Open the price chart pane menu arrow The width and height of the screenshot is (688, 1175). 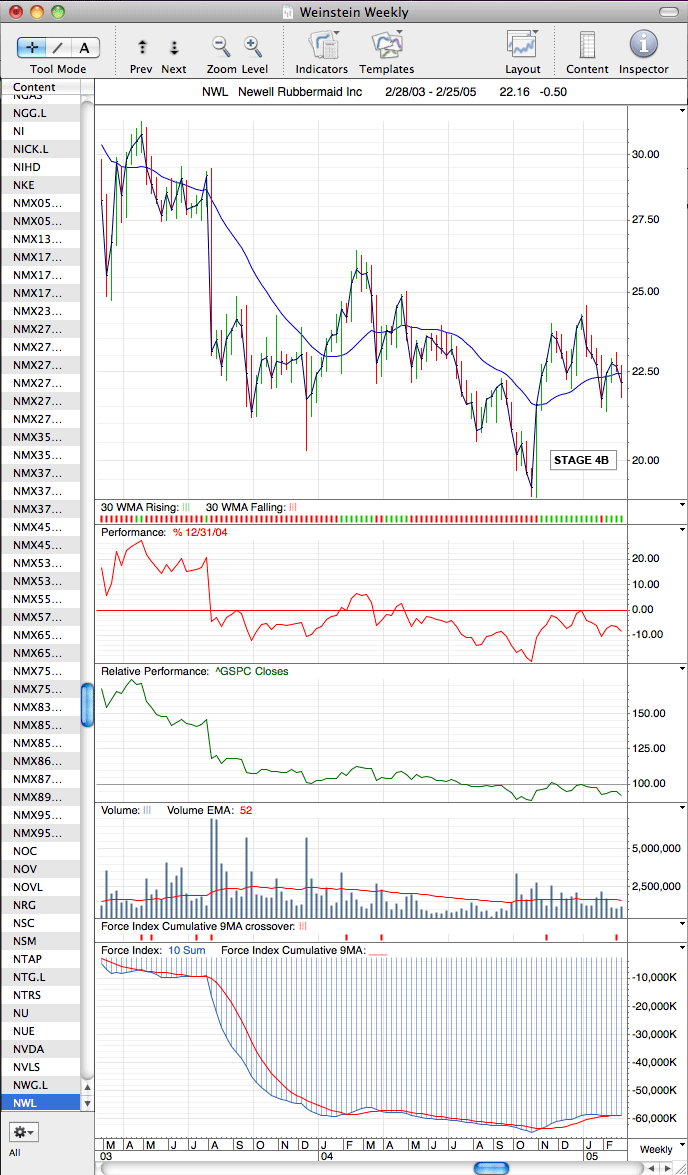coord(681,109)
